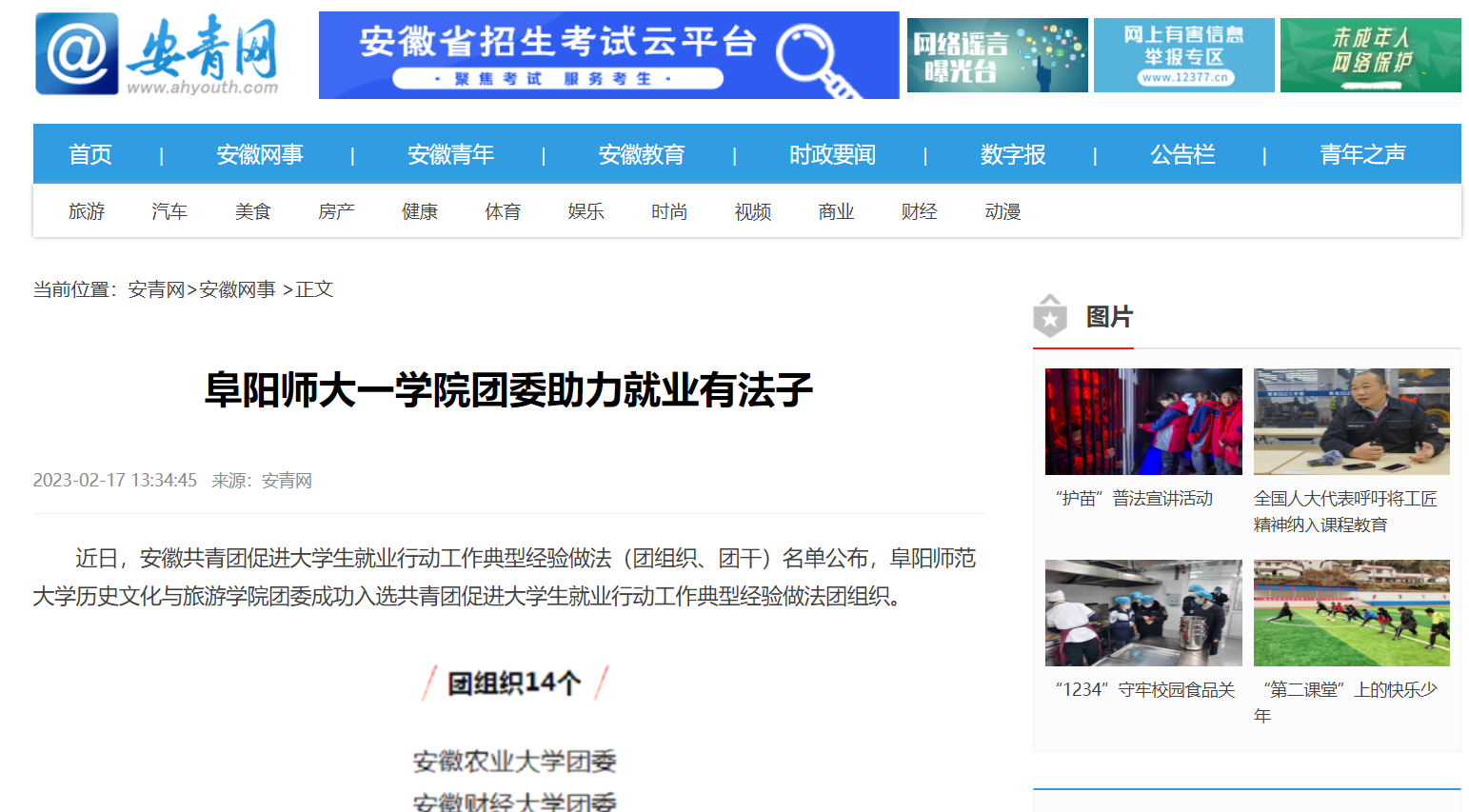Open the 安徽教育 navigation tab
Viewport: 1469px width, 812px height.
(x=641, y=154)
